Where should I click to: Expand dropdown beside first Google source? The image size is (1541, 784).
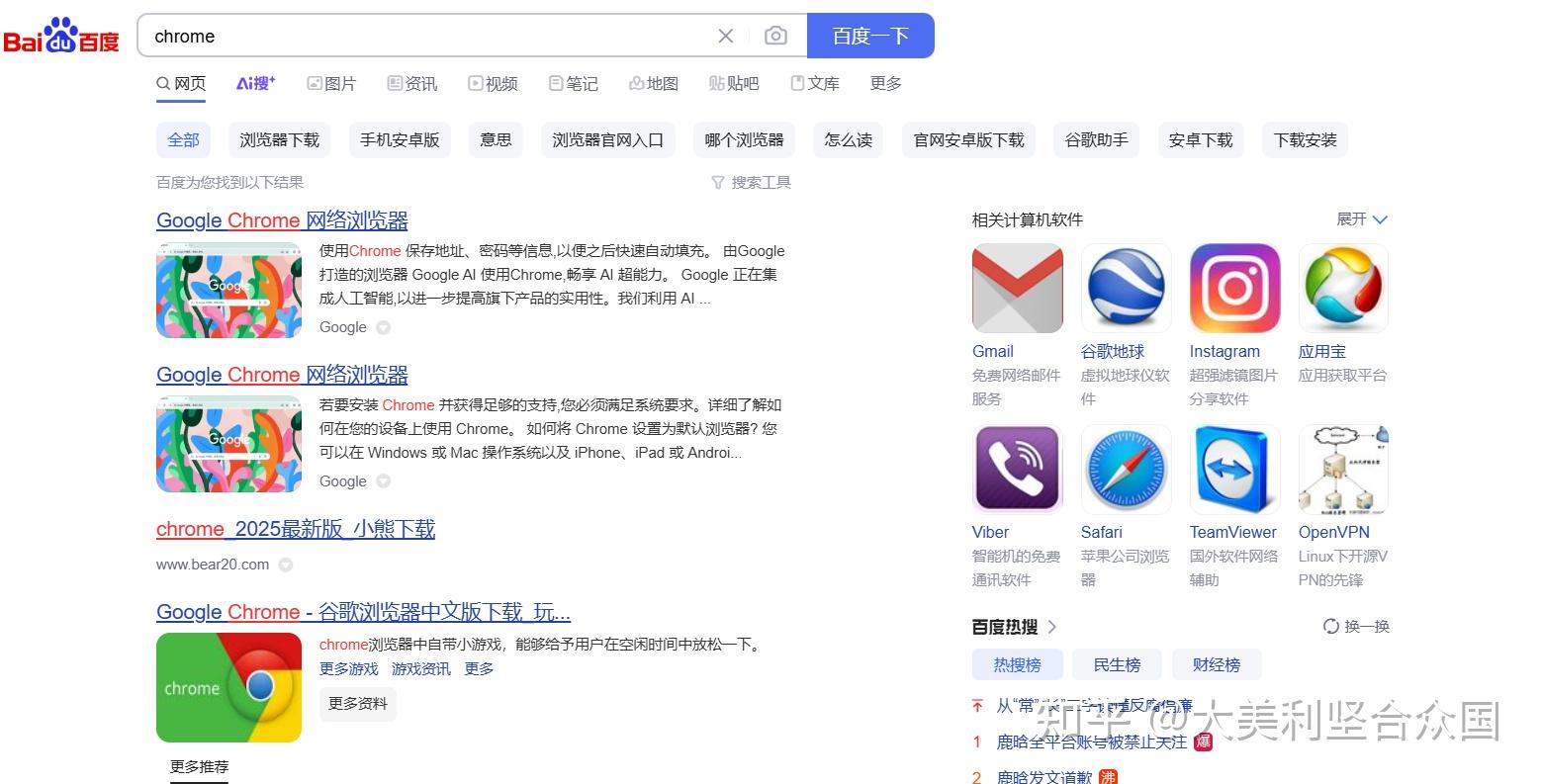[x=383, y=327]
